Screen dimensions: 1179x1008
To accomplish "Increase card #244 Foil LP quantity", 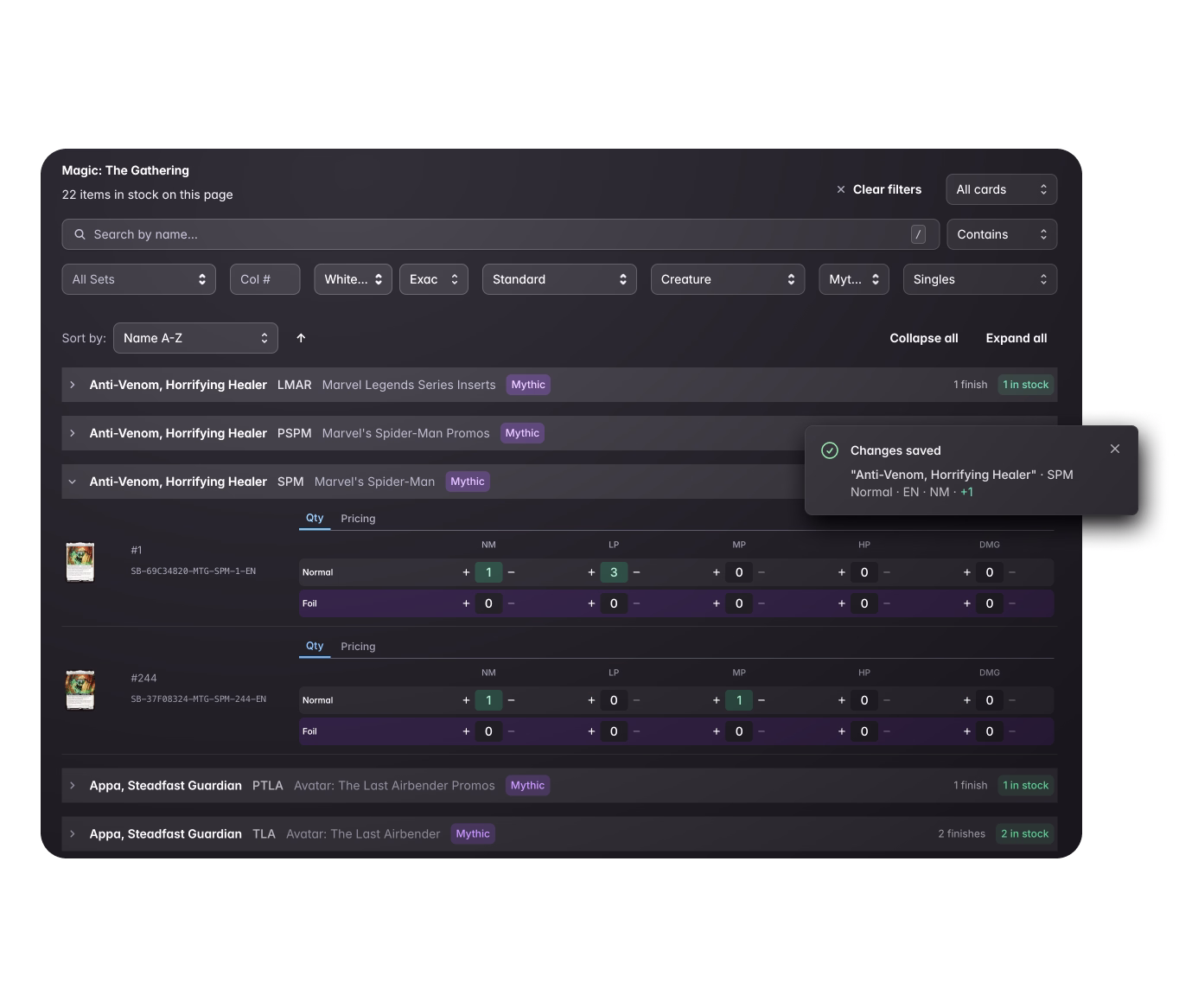I will click(x=591, y=731).
